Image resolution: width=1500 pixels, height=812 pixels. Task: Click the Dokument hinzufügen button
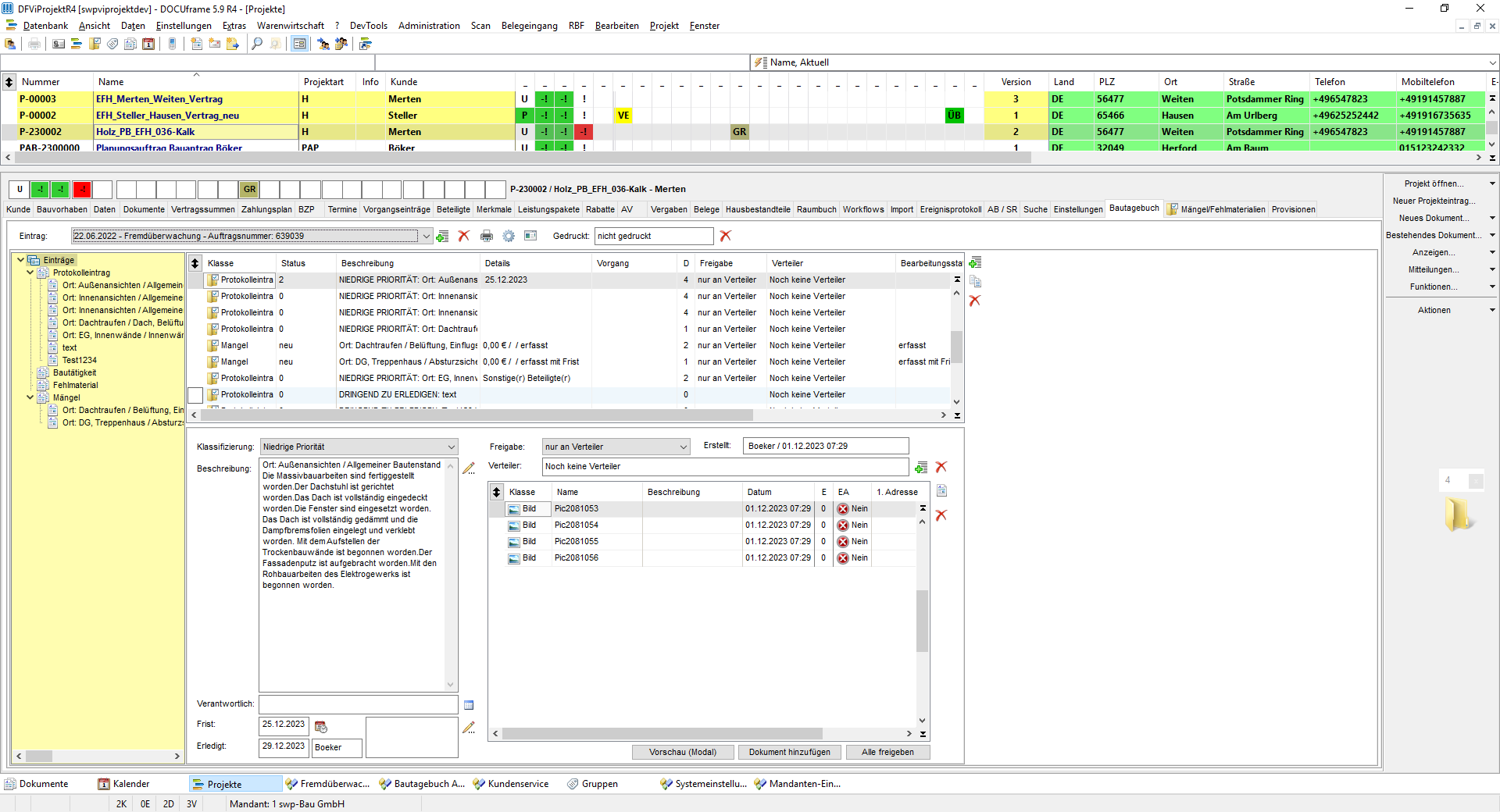tap(789, 753)
